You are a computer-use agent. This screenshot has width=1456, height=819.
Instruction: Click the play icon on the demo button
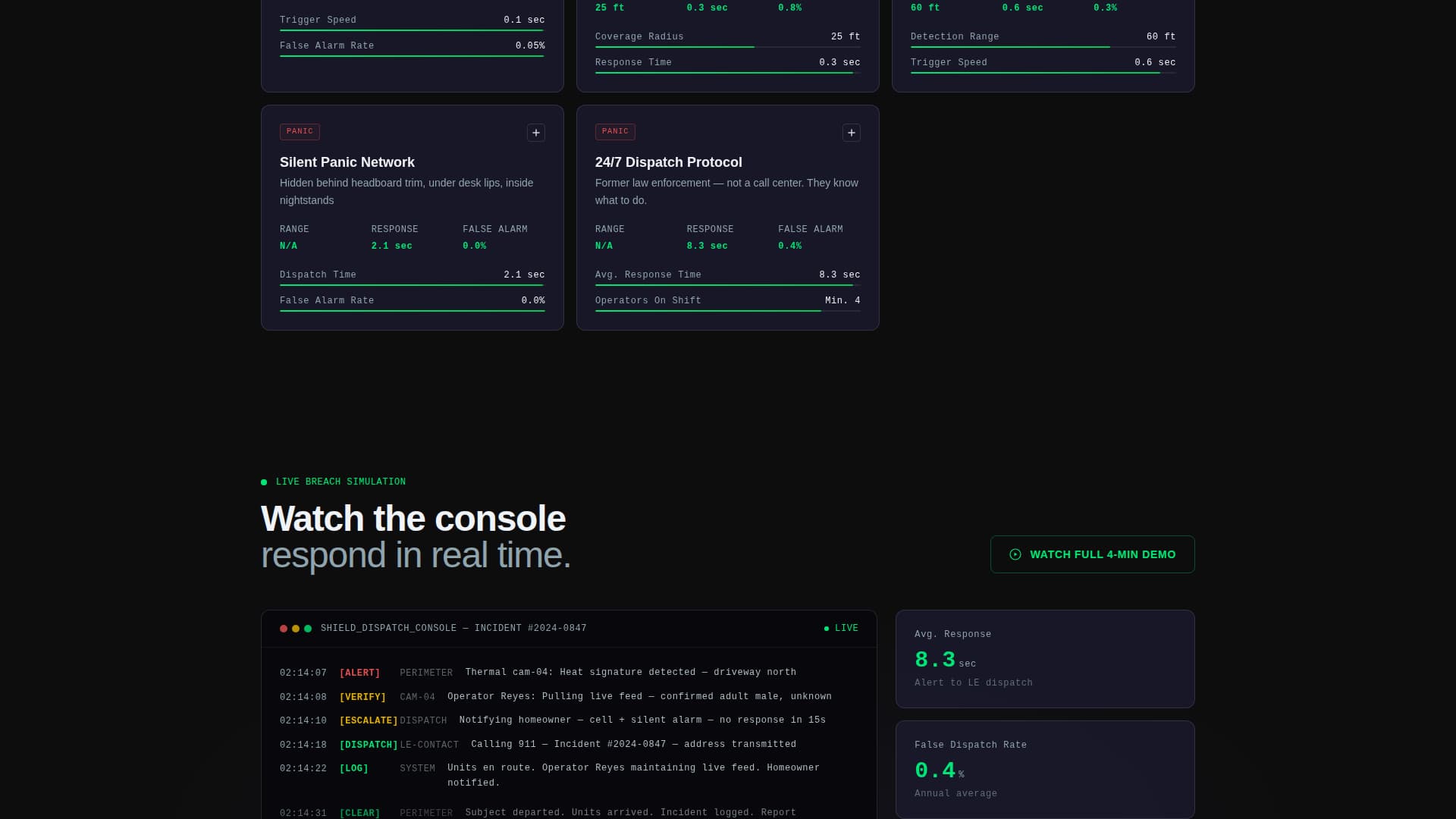point(1015,554)
